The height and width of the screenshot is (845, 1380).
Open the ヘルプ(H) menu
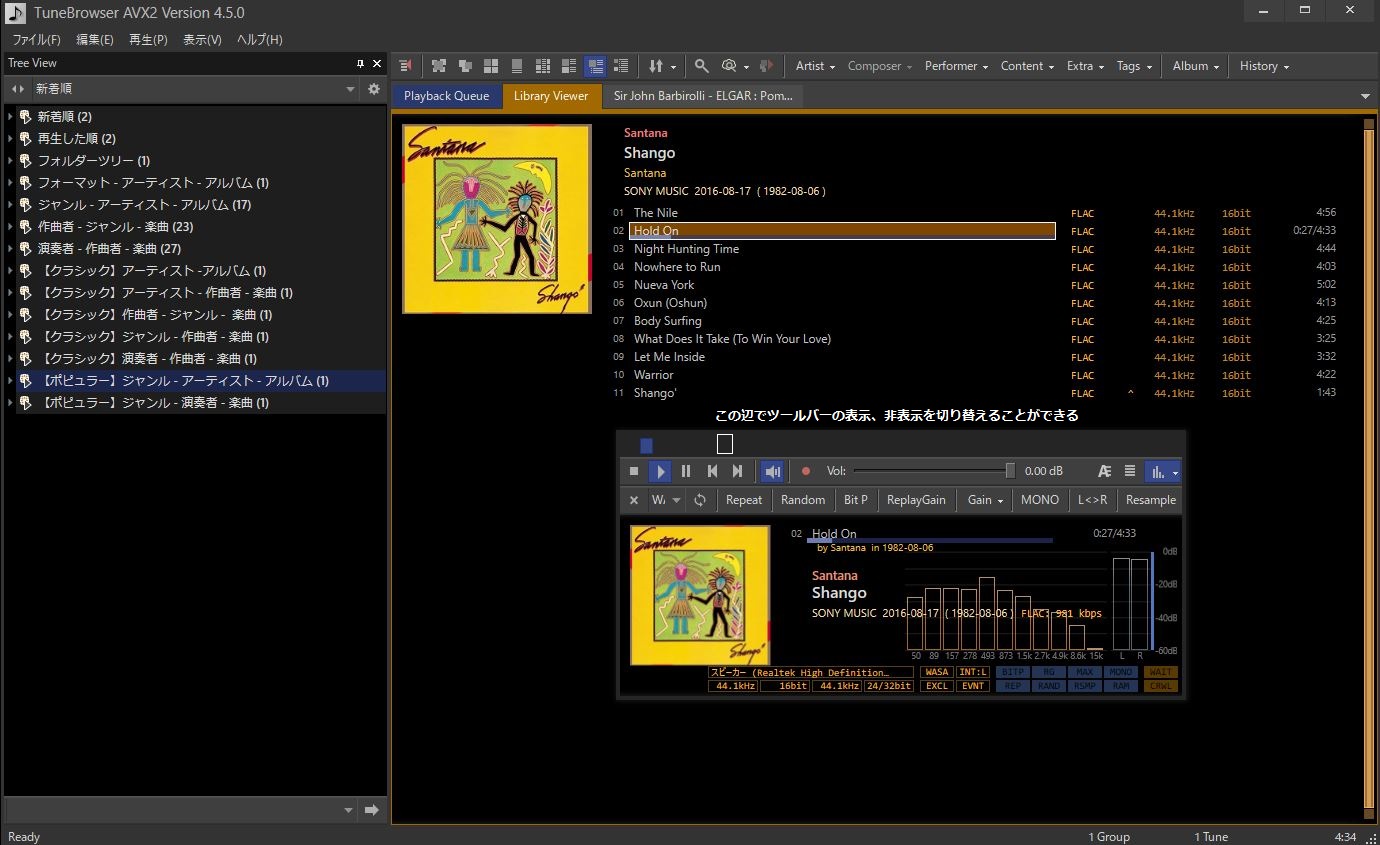259,39
